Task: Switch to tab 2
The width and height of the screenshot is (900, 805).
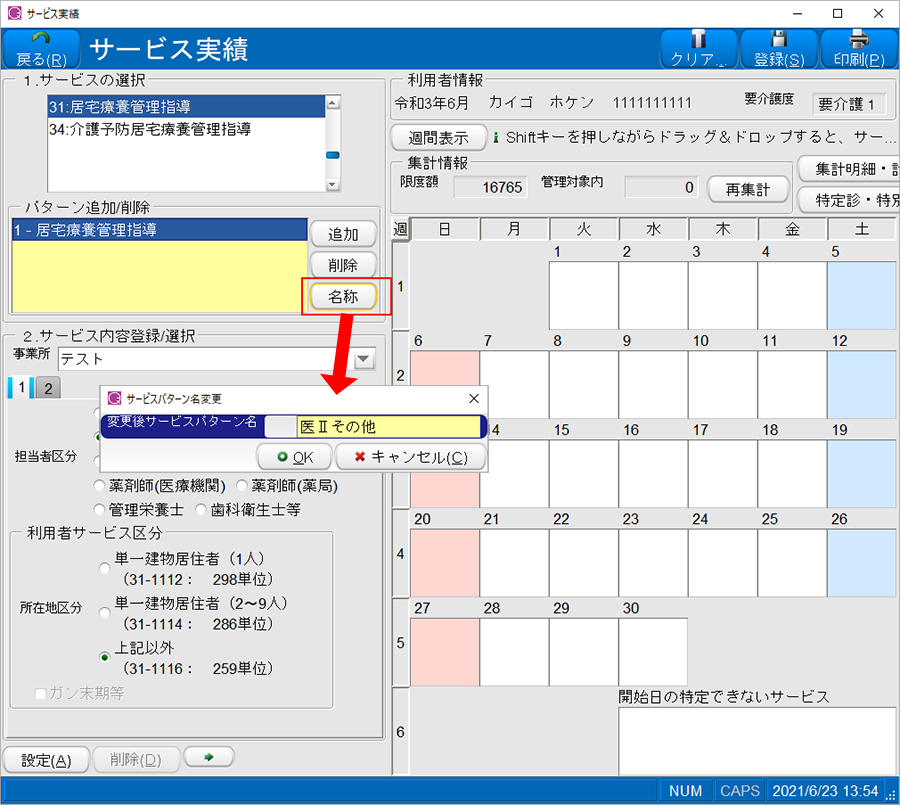Action: [47, 389]
